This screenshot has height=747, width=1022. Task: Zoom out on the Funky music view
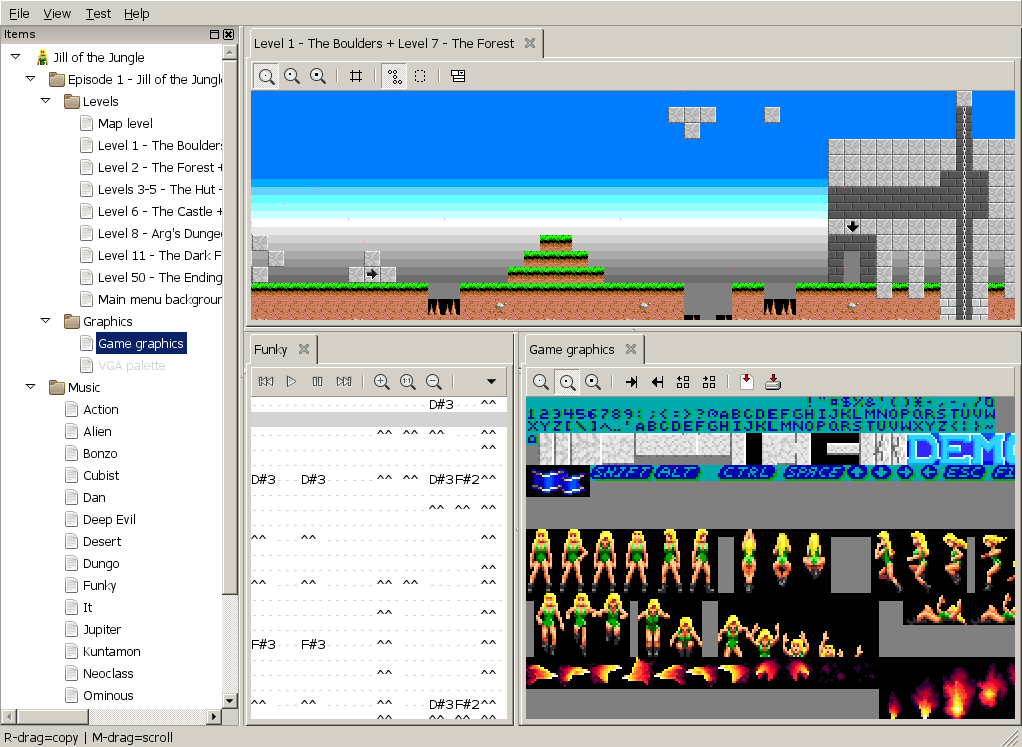pyautogui.click(x=433, y=381)
